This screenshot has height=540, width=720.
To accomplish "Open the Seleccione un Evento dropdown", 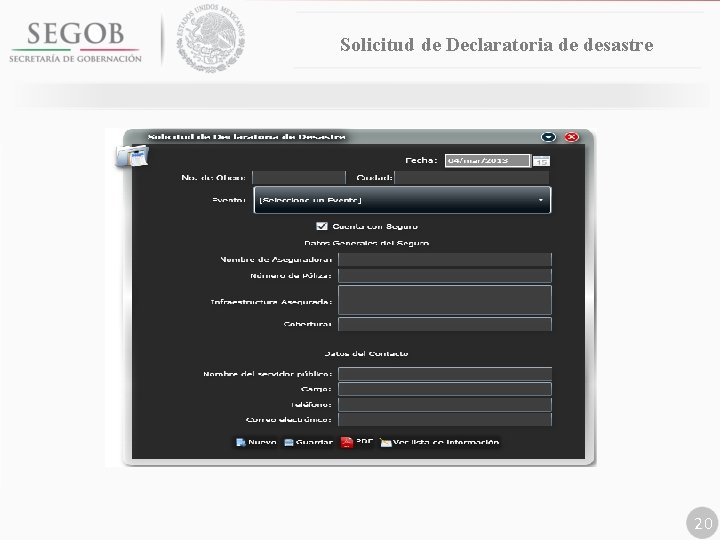I will pos(402,200).
